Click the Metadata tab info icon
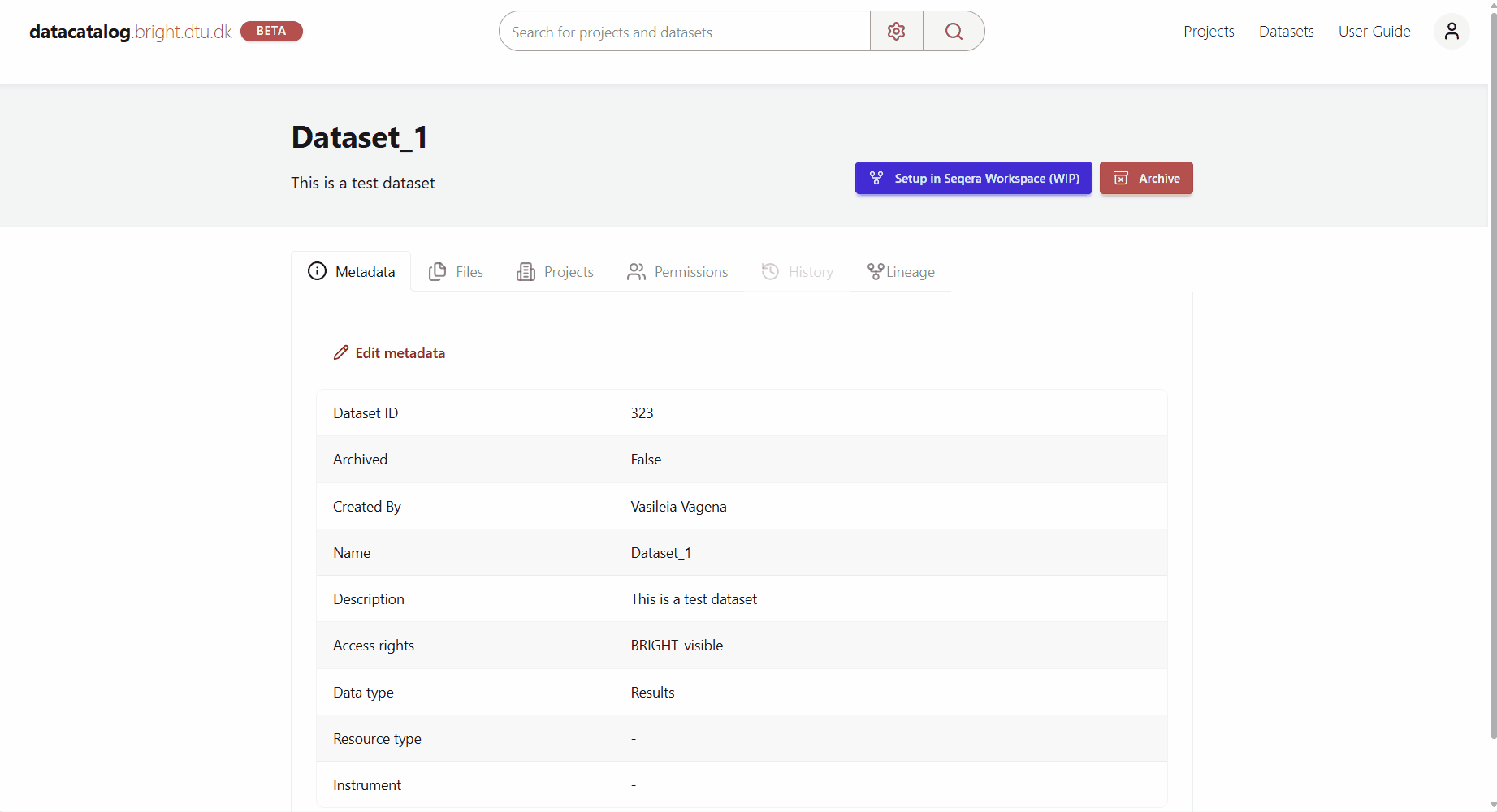Image resolution: width=1497 pixels, height=812 pixels. (x=317, y=271)
